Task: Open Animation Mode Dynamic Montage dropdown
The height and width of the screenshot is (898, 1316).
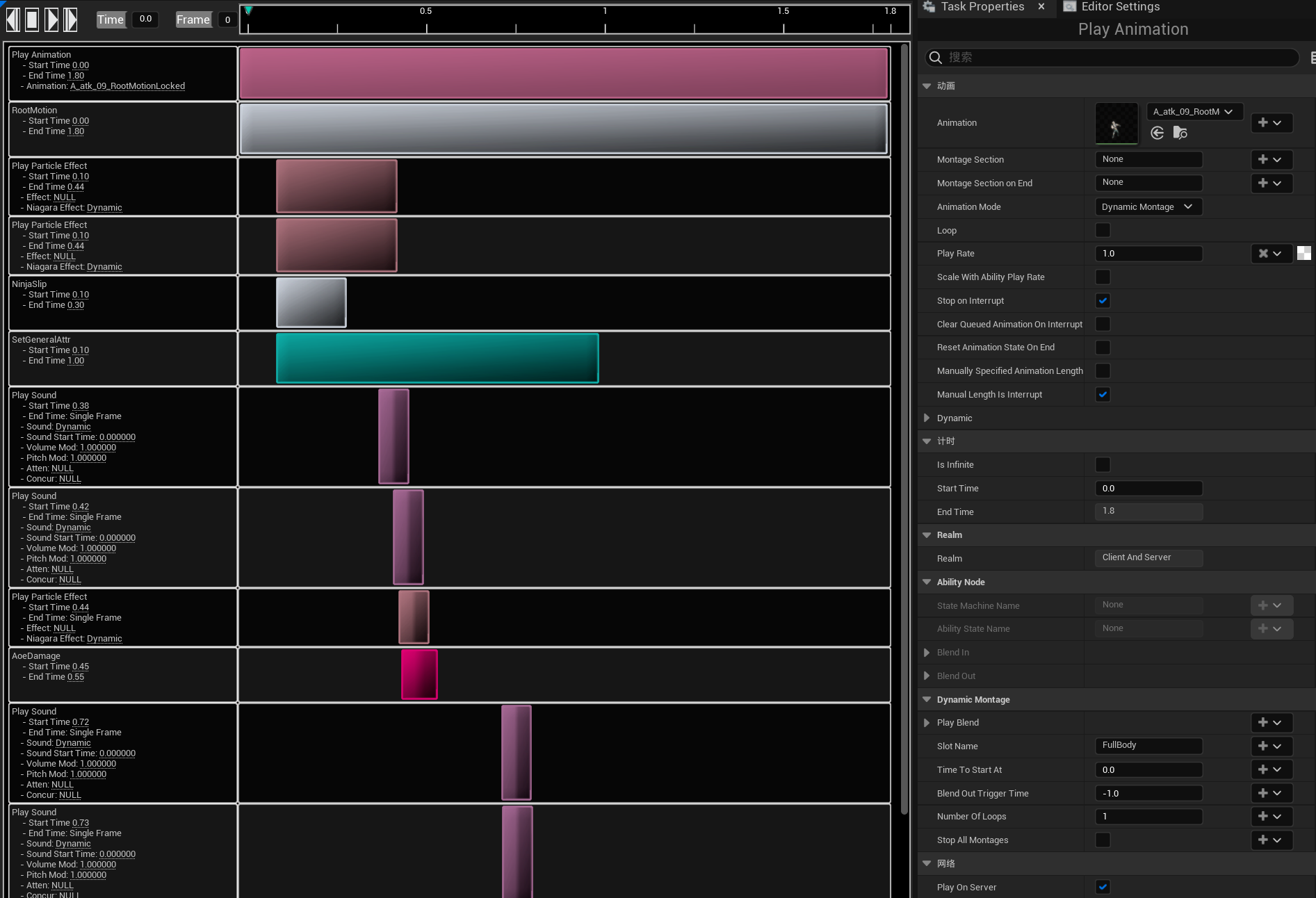Action: tap(1148, 207)
